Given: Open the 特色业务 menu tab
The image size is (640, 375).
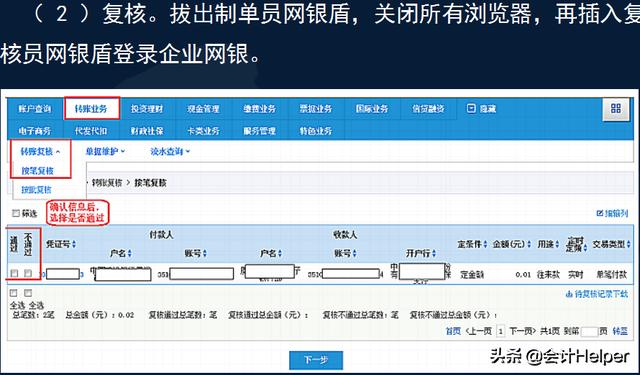Looking at the screenshot, I should point(316,131).
